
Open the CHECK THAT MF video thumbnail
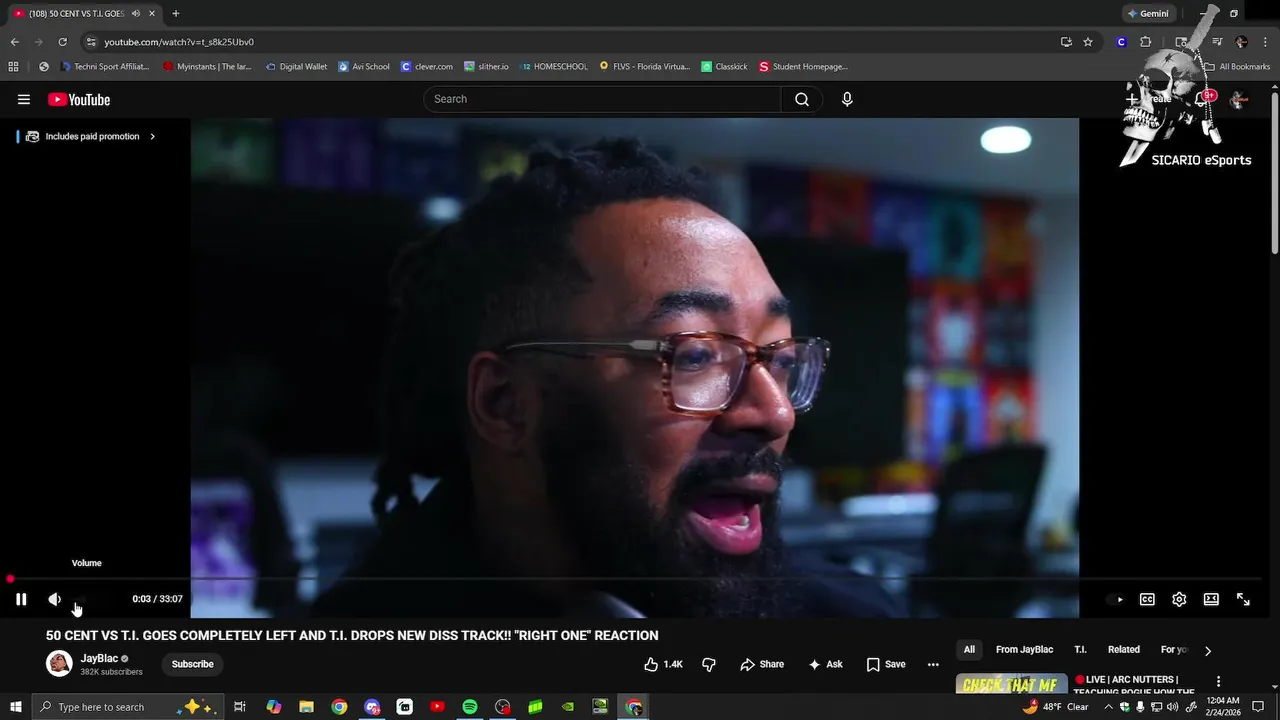pos(1011,684)
